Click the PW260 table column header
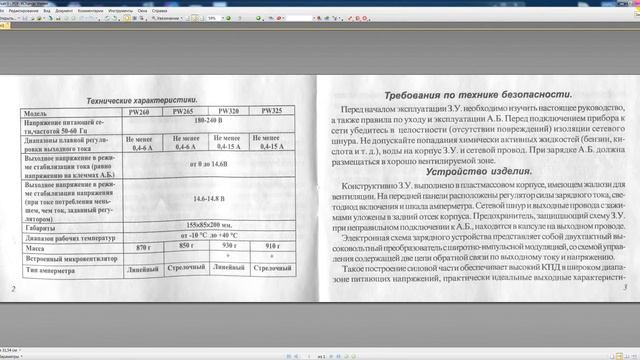 [x=139, y=112]
